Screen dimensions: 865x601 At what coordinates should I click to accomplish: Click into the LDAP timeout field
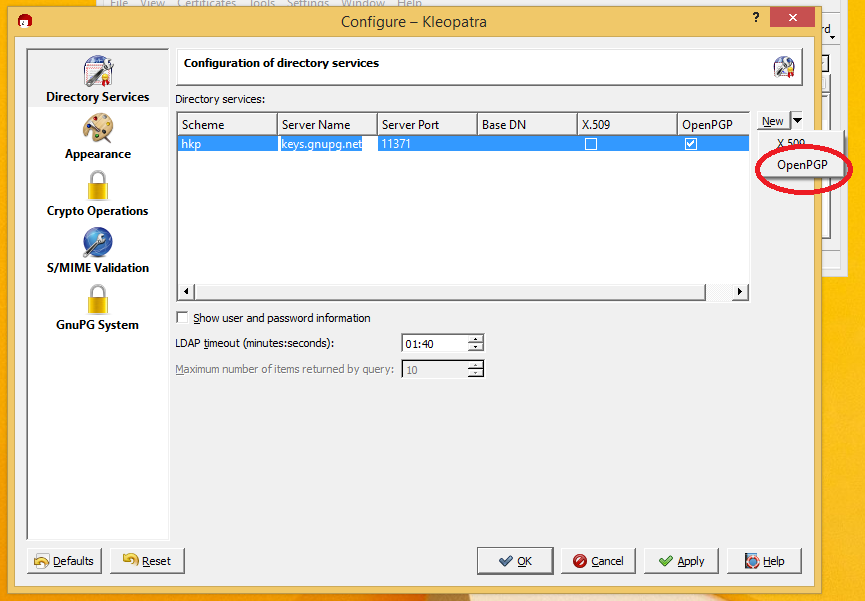click(435, 343)
